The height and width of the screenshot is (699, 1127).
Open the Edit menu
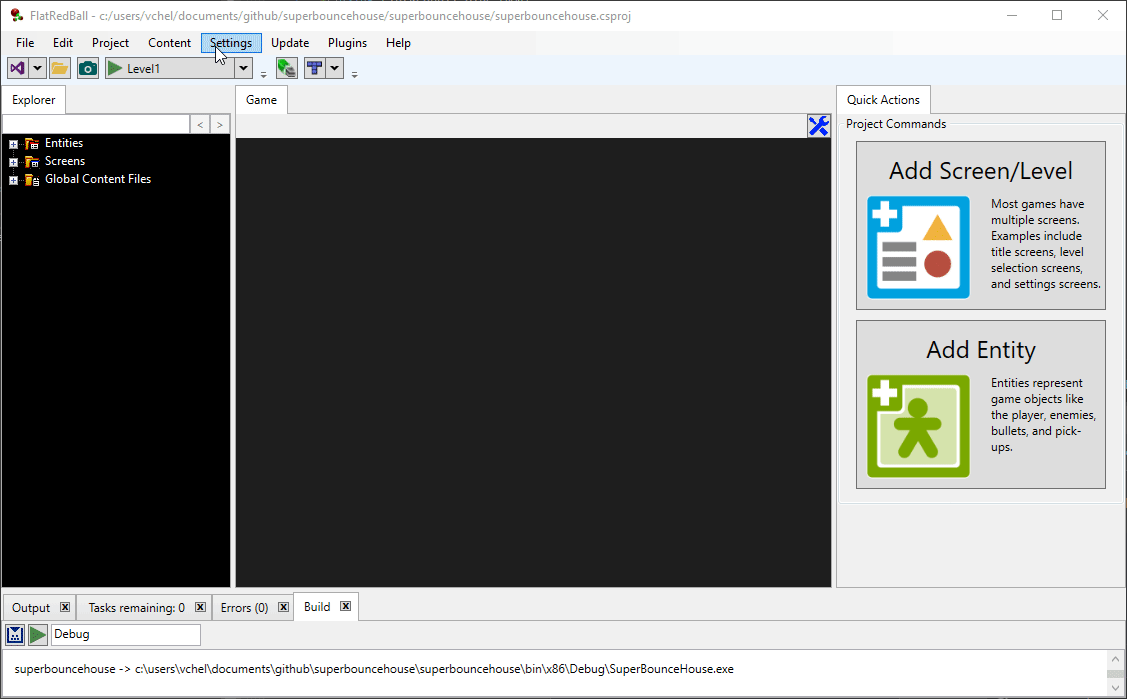[63, 43]
